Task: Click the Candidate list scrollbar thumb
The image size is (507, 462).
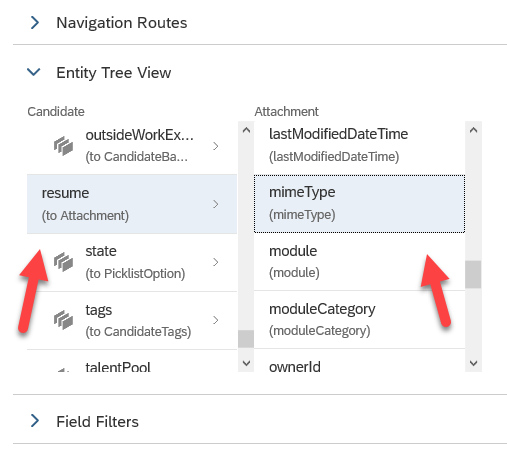Action: tap(246, 339)
